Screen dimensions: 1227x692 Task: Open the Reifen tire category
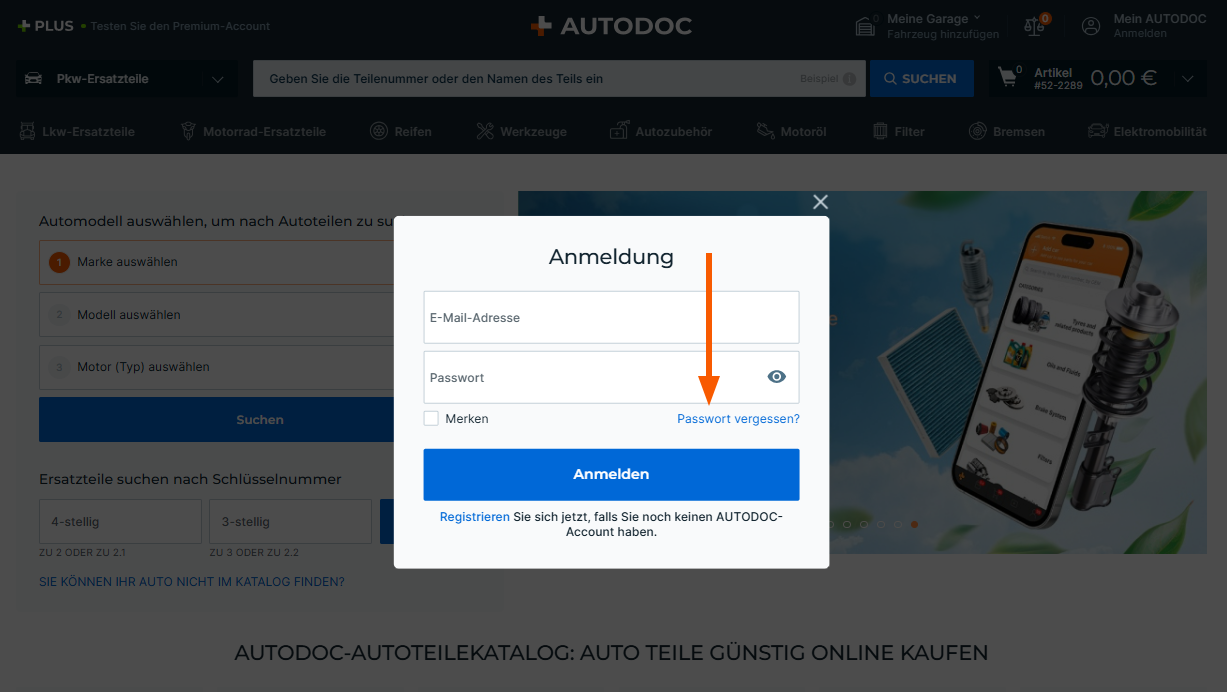(x=379, y=131)
